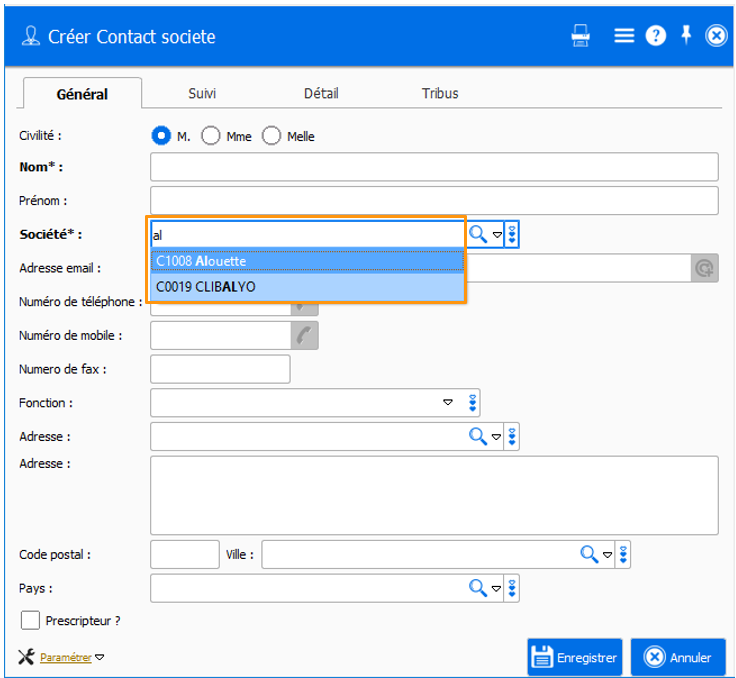Image resolution: width=736 pixels, height=678 pixels.
Task: Choose C1008 Alouette from suggestions
Action: pos(307,261)
